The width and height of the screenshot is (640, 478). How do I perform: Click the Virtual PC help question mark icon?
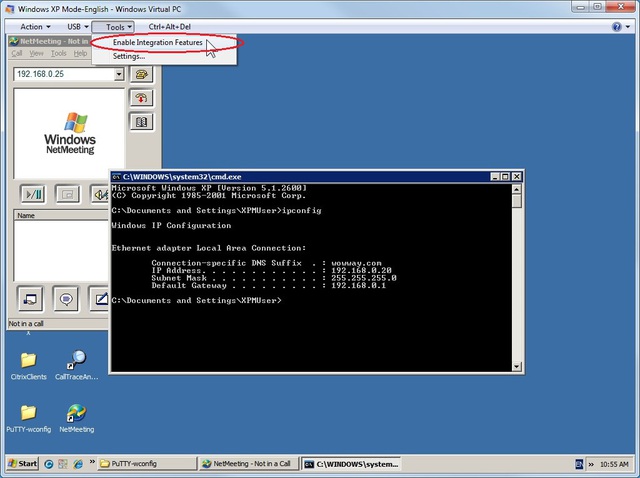coord(617,27)
